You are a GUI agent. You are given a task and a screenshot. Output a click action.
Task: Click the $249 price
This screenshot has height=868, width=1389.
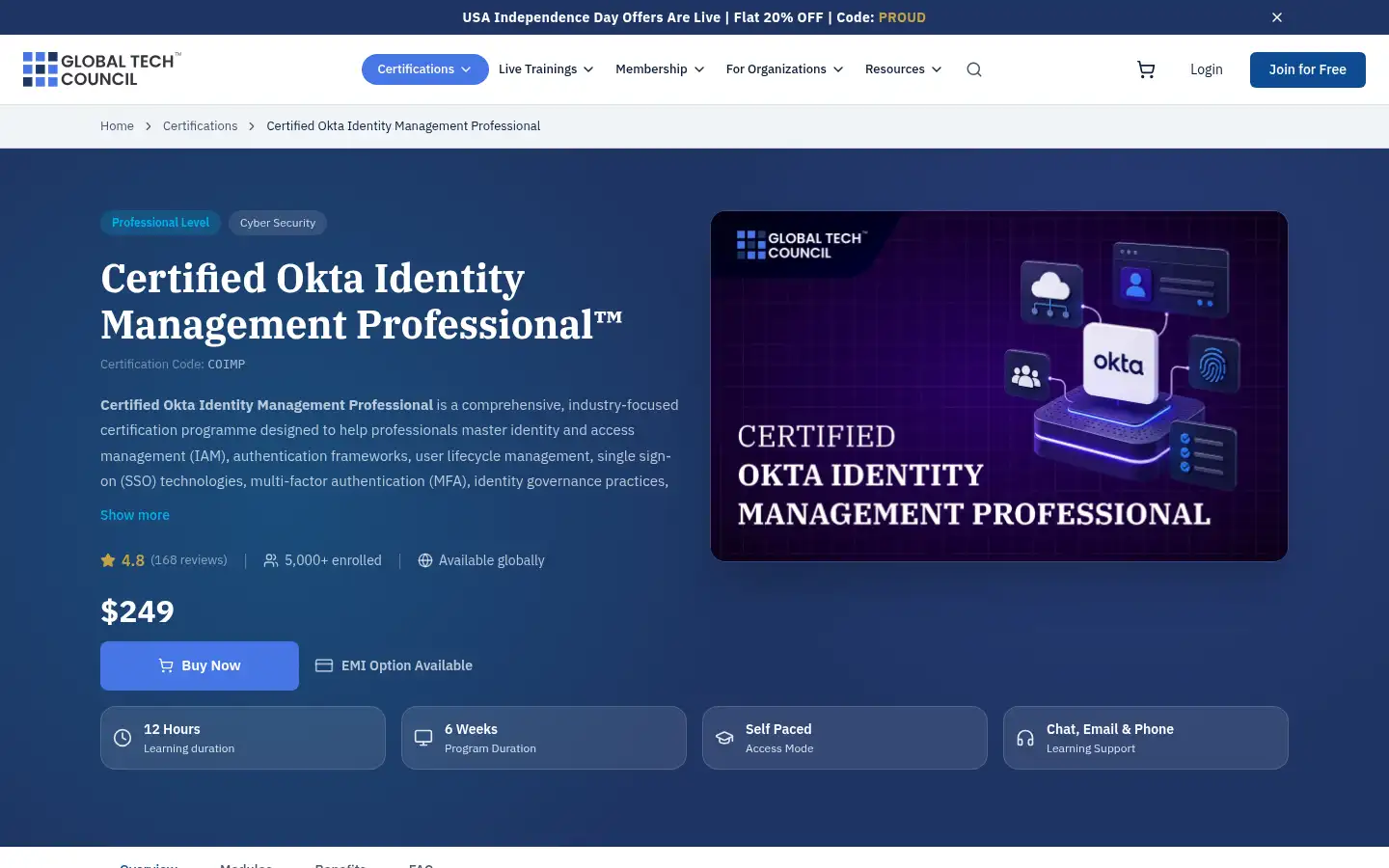point(137,611)
